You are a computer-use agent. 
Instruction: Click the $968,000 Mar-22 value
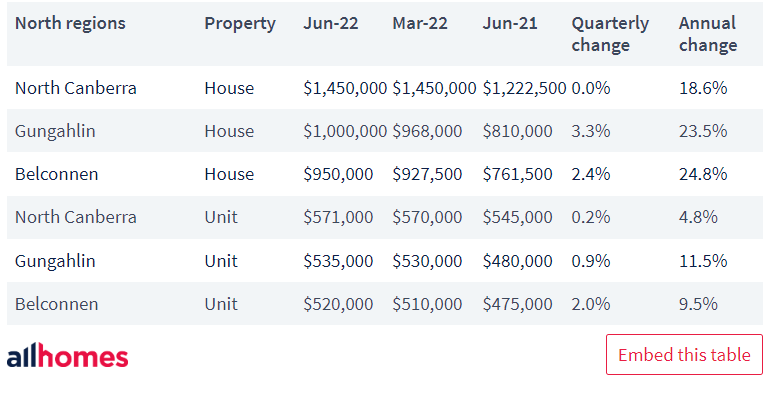427,132
